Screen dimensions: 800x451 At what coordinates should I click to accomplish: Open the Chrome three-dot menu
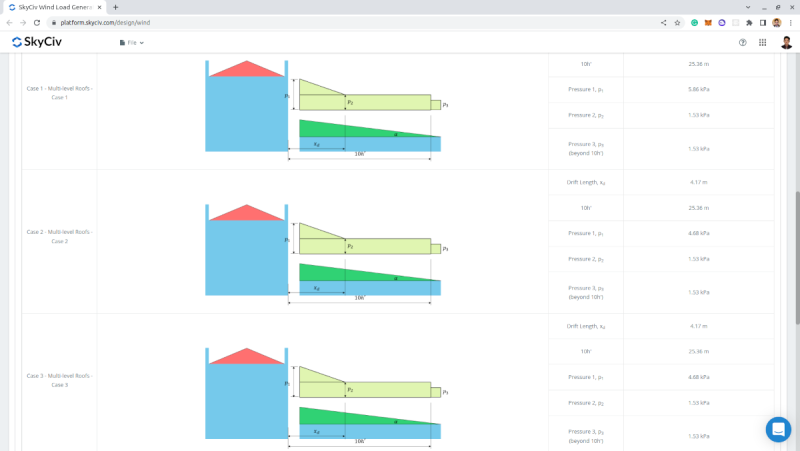coord(791,22)
